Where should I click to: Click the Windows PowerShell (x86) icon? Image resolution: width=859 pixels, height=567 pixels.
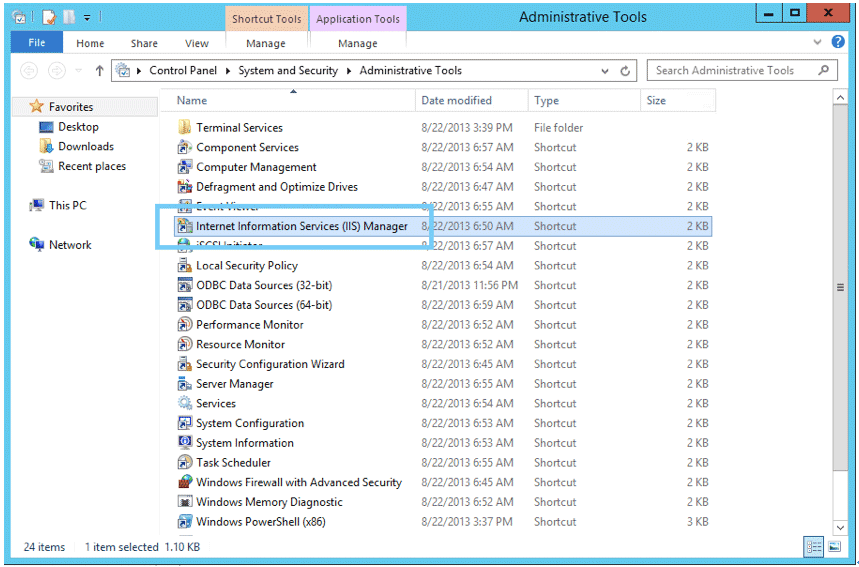[185, 522]
